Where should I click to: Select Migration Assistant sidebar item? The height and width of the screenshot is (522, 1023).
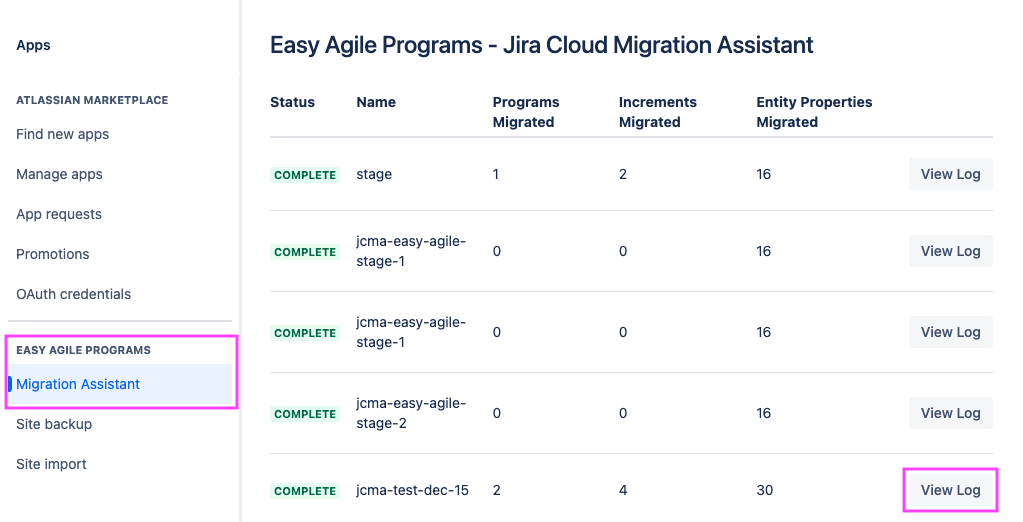(x=78, y=384)
